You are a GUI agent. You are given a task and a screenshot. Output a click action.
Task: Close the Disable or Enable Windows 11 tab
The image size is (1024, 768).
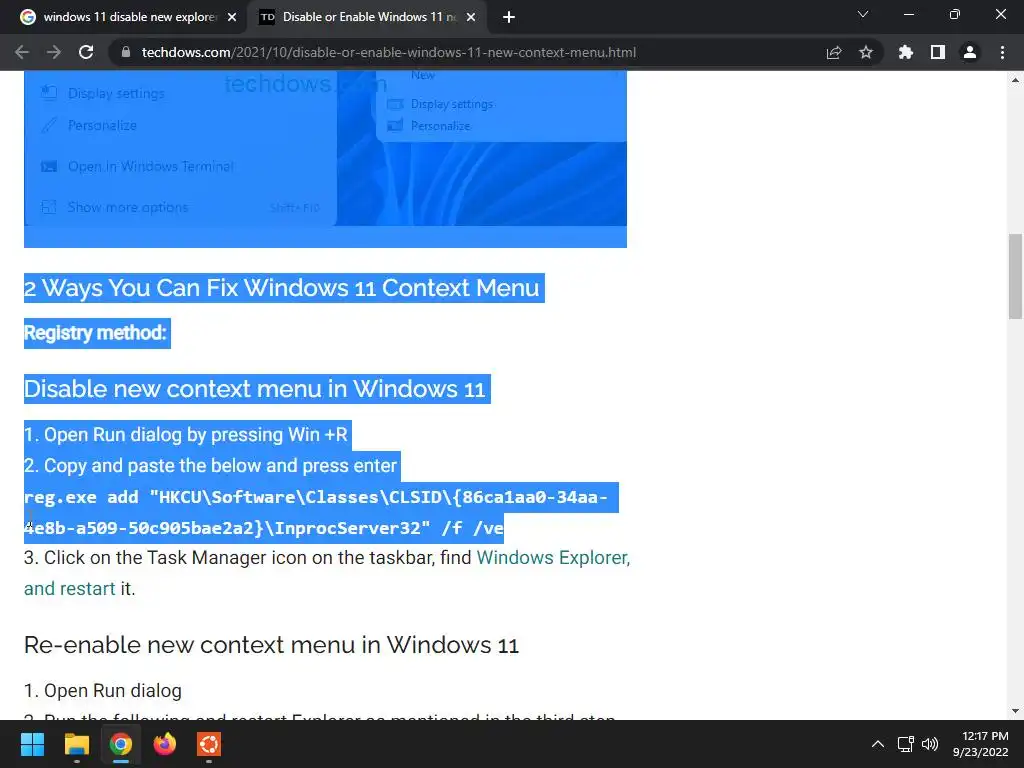(x=471, y=17)
